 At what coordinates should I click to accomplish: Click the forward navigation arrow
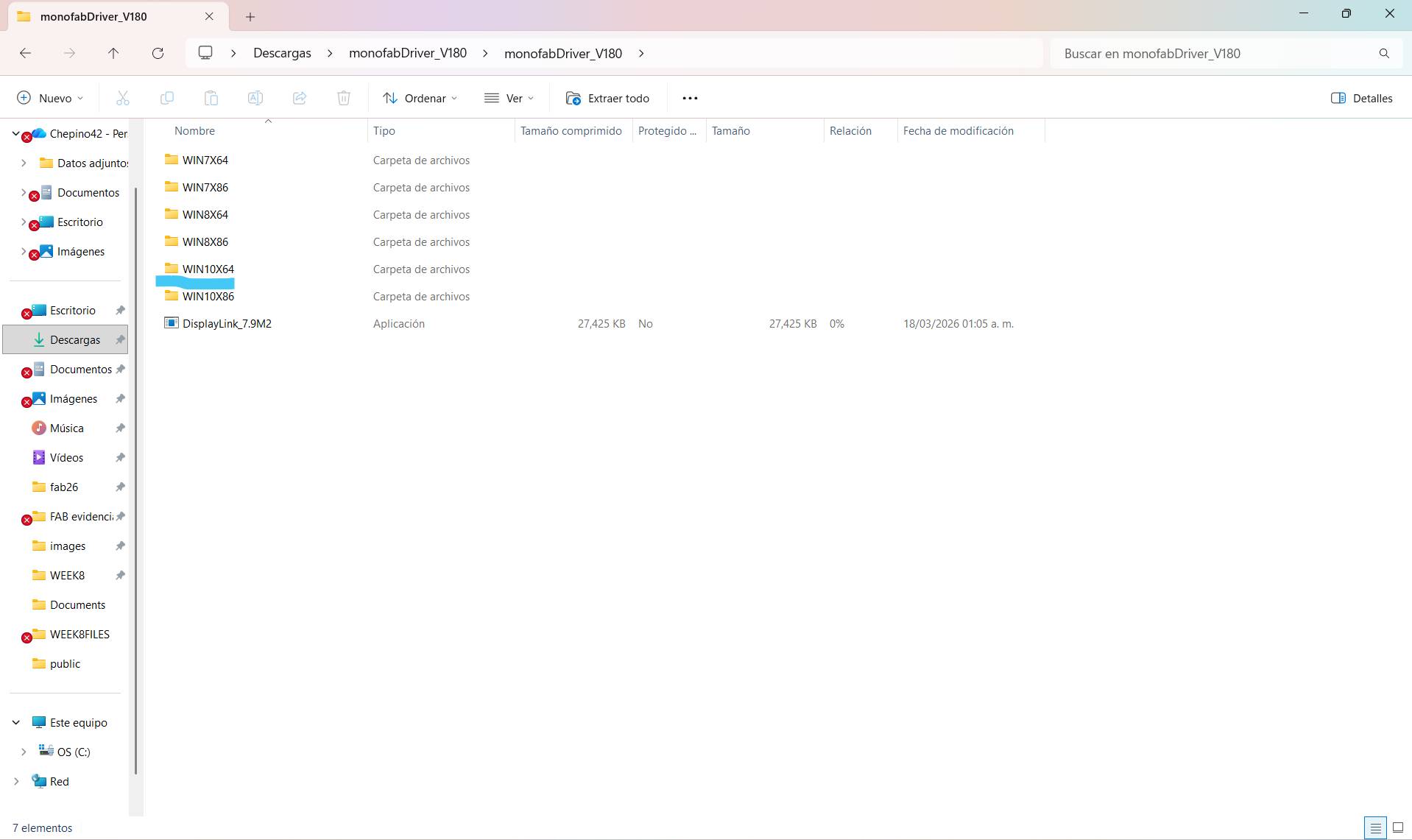pyautogui.click(x=69, y=53)
